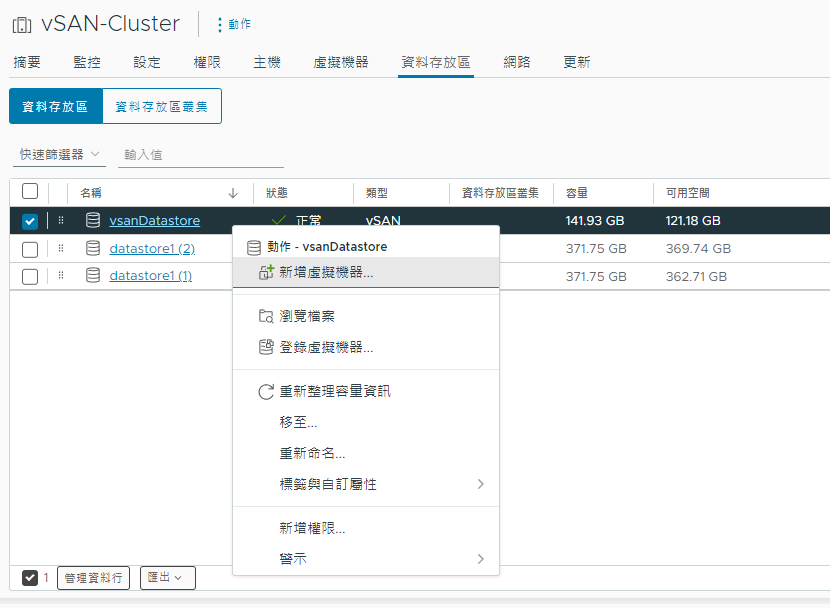The image size is (830, 608).
Task: Choose 新增權限... from context menu
Action: point(366,528)
